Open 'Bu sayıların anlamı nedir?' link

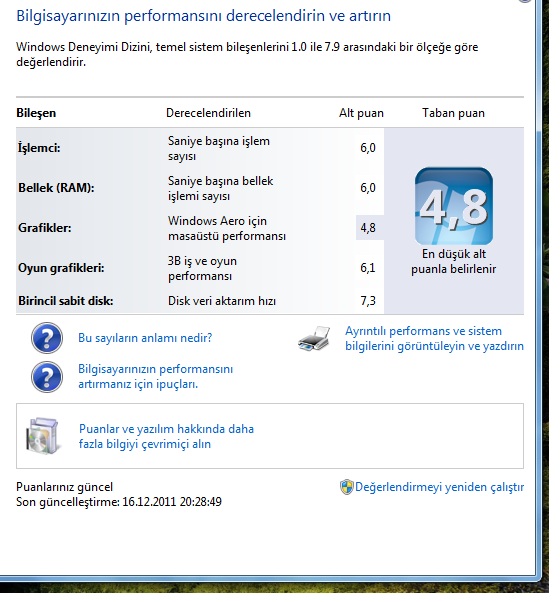[145, 338]
